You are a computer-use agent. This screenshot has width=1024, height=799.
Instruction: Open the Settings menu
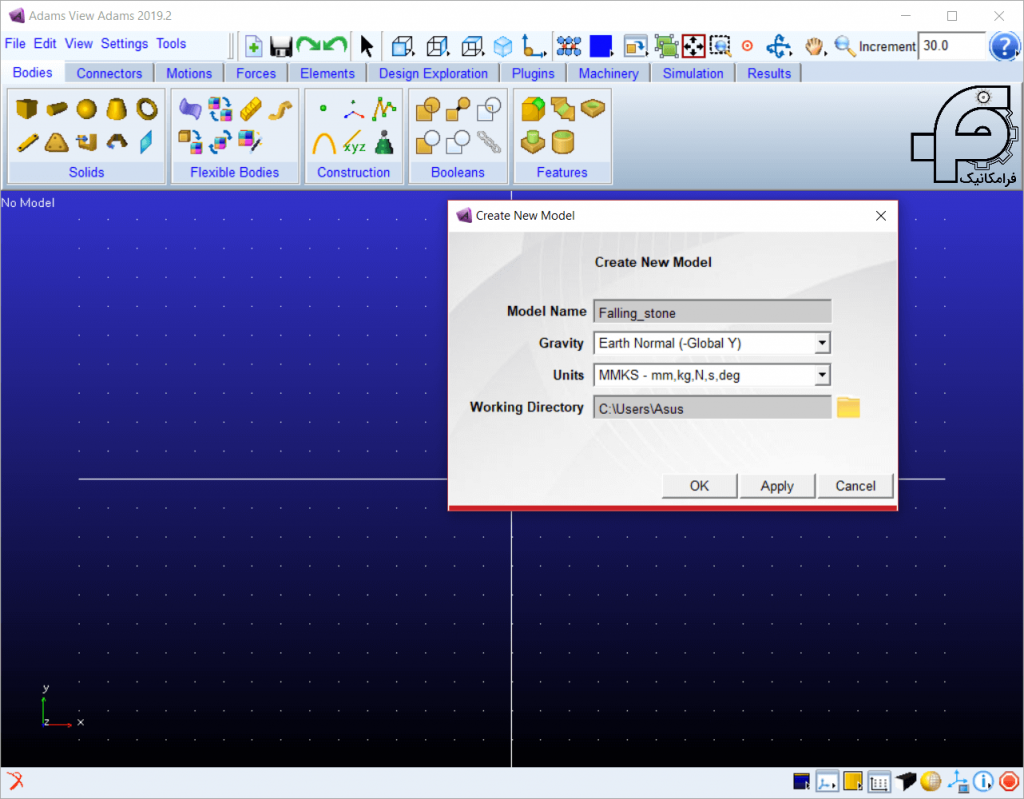coord(124,44)
